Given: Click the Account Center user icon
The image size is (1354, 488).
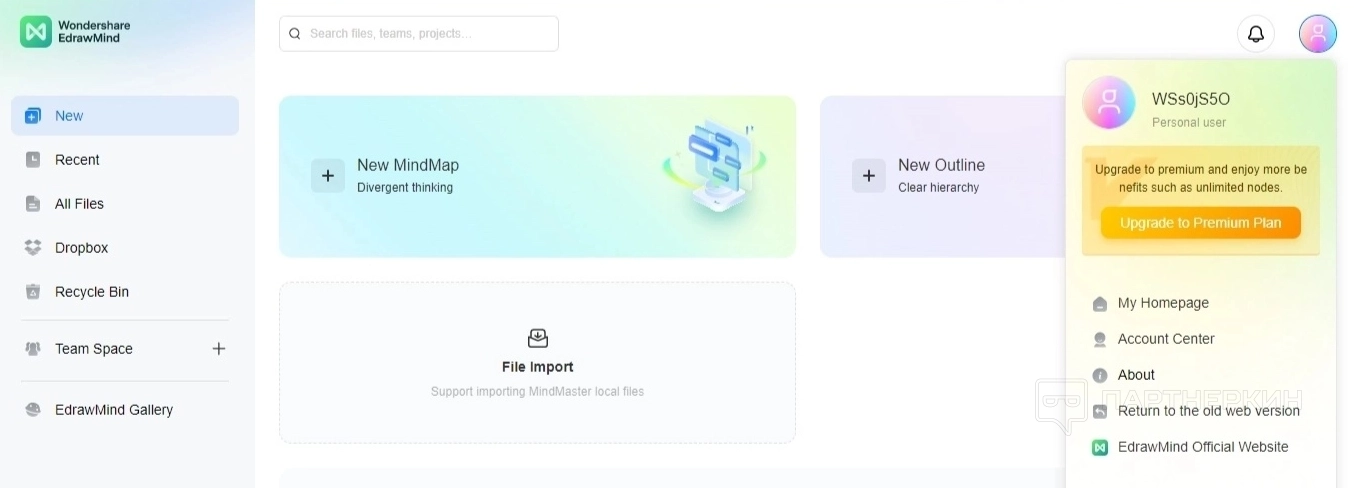Looking at the screenshot, I should point(1100,340).
